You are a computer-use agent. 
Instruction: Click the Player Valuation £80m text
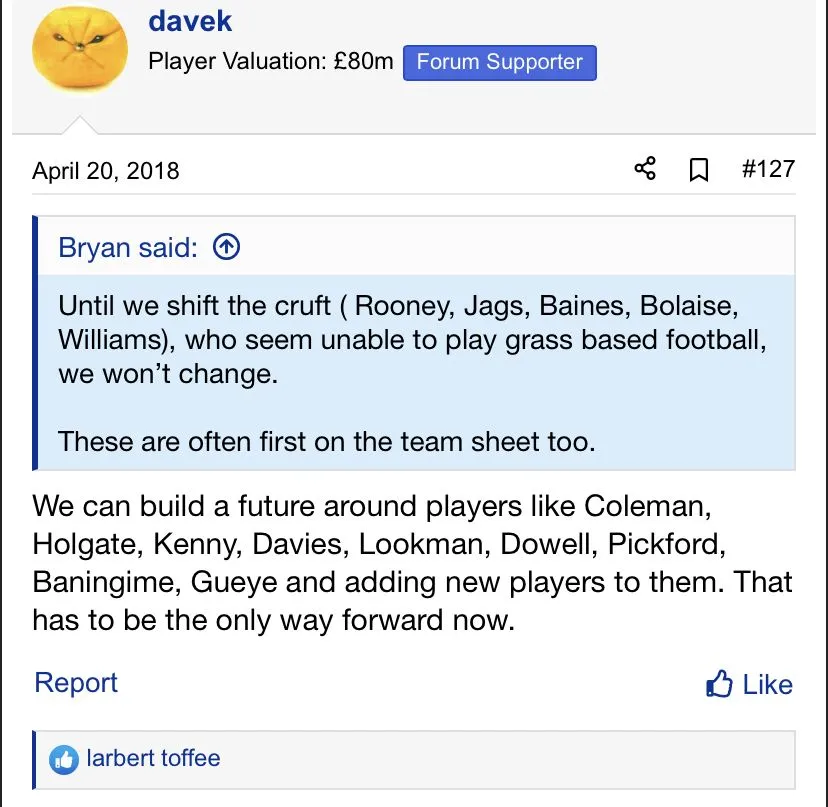pyautogui.click(x=271, y=62)
